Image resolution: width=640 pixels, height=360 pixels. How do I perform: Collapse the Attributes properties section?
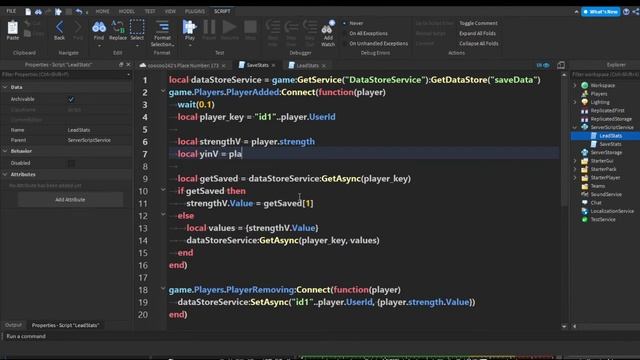click(5, 174)
